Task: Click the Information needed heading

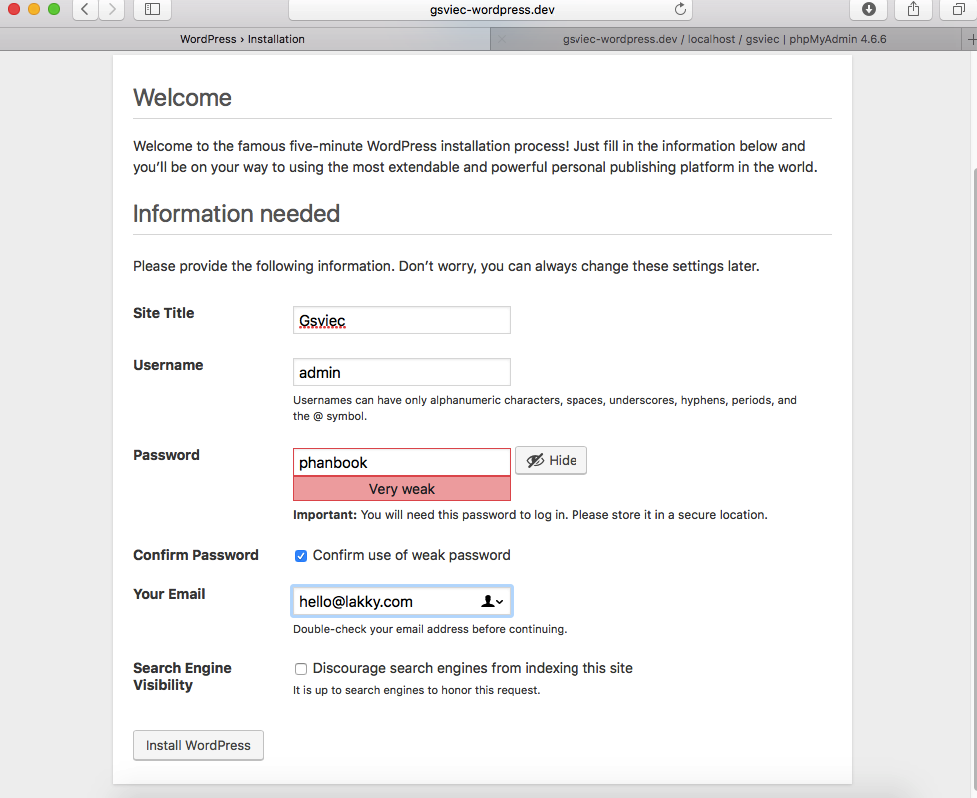Action: 236,214
